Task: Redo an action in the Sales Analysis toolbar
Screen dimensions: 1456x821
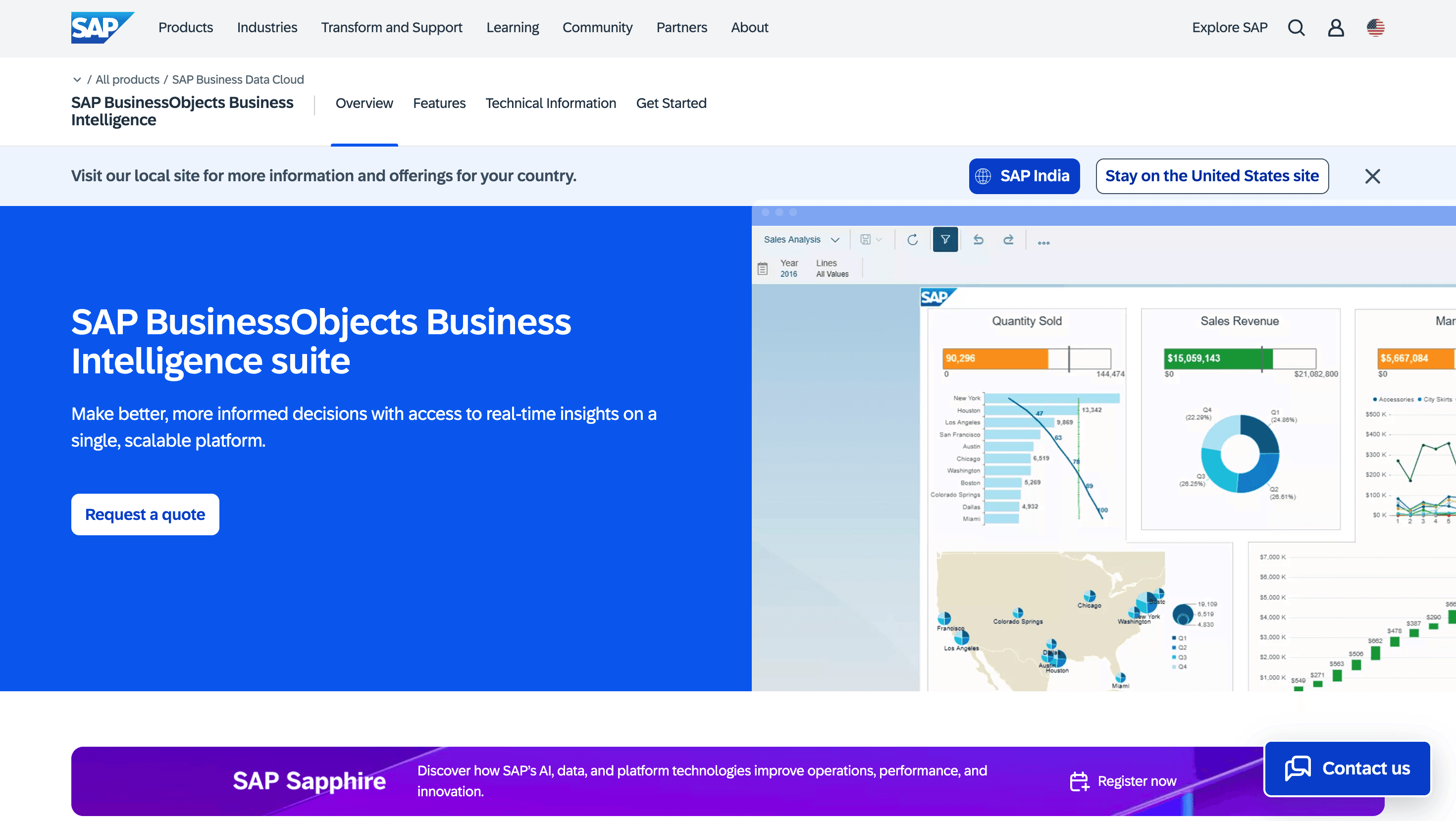Action: coord(1009,240)
